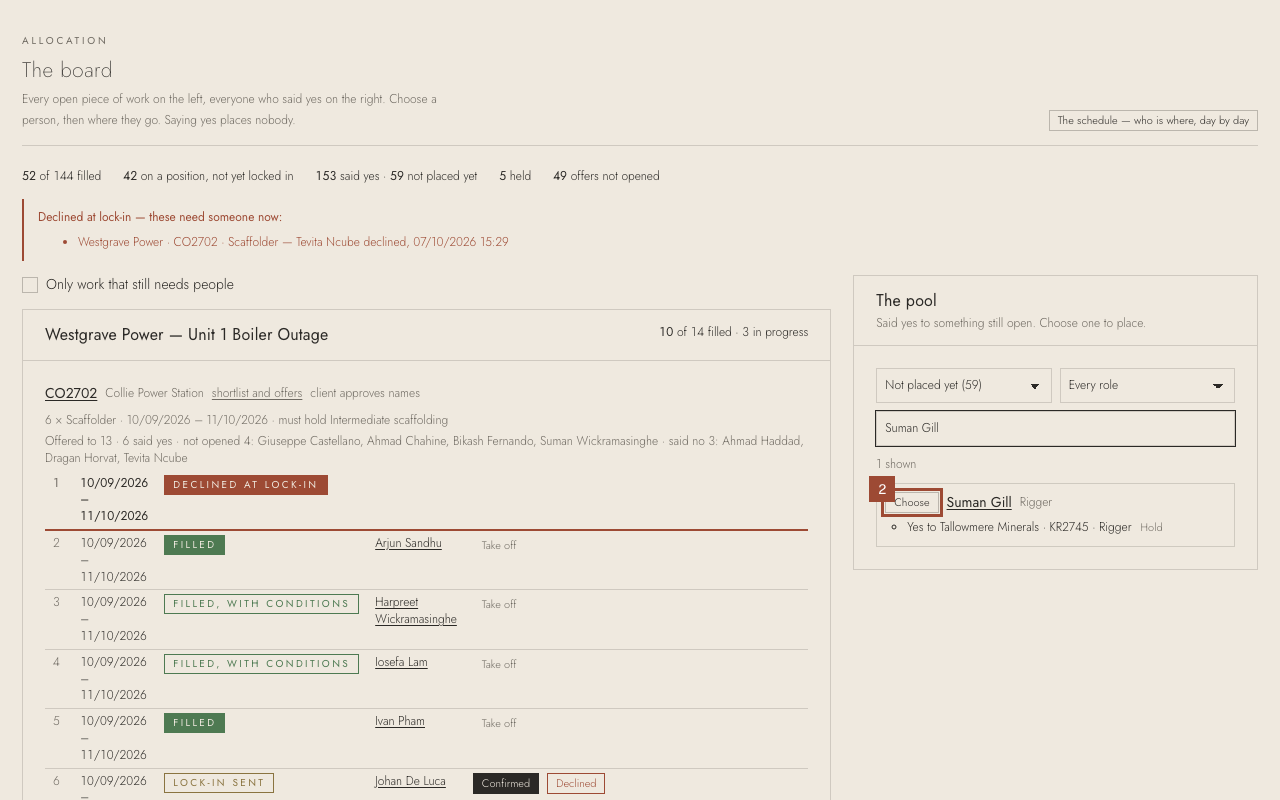Viewport: 1280px width, 800px height.
Task: Click the 'Westgrave Power — Unit 1 Boiler Outage' heading
Action: pos(187,335)
